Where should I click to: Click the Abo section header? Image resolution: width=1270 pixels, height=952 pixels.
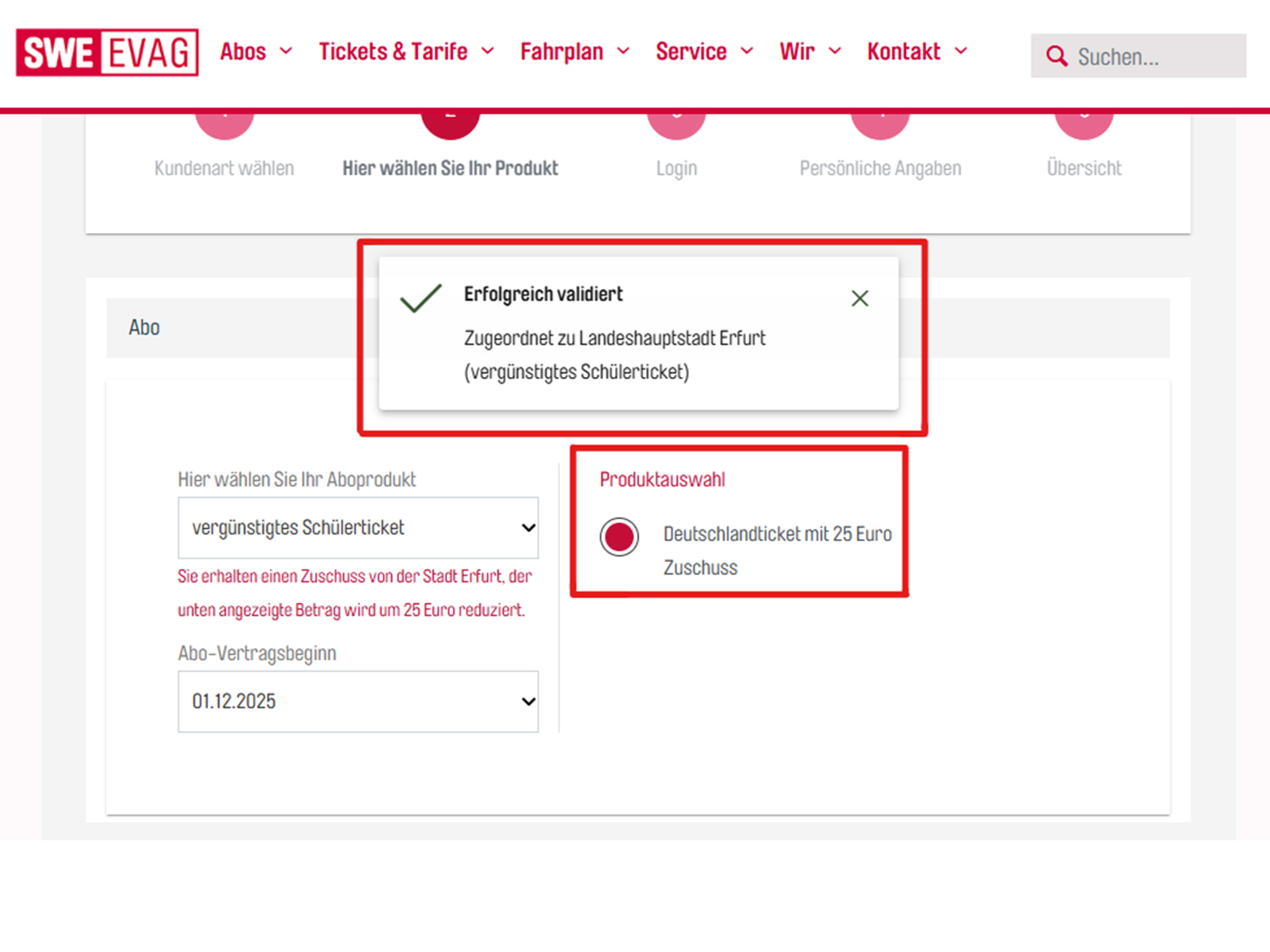click(x=144, y=327)
